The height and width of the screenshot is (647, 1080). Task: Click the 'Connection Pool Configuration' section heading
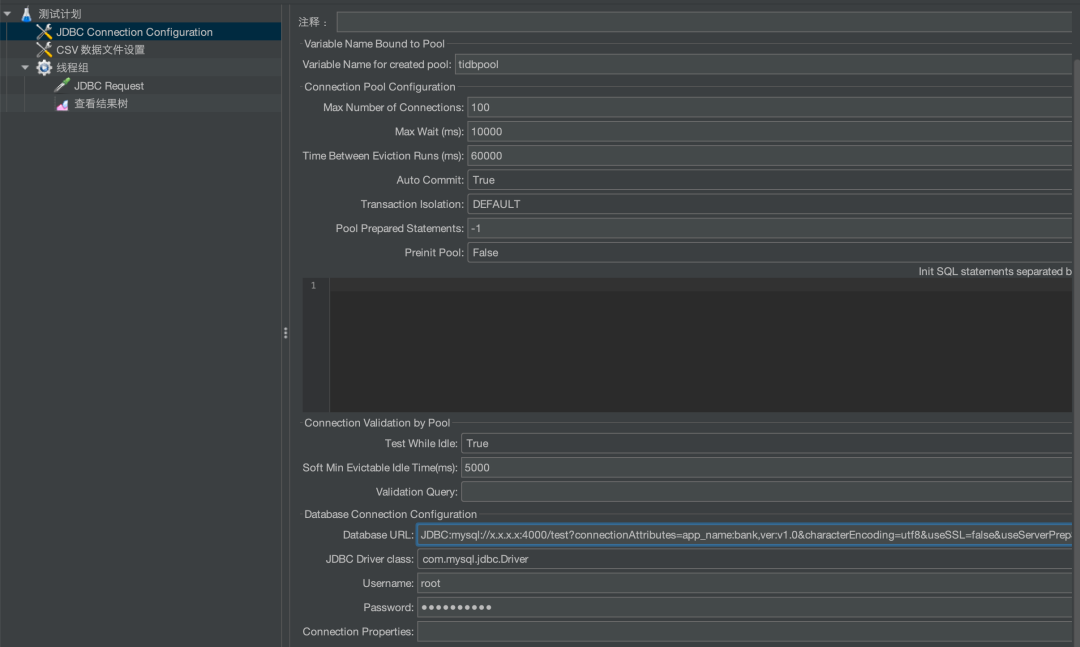click(380, 87)
